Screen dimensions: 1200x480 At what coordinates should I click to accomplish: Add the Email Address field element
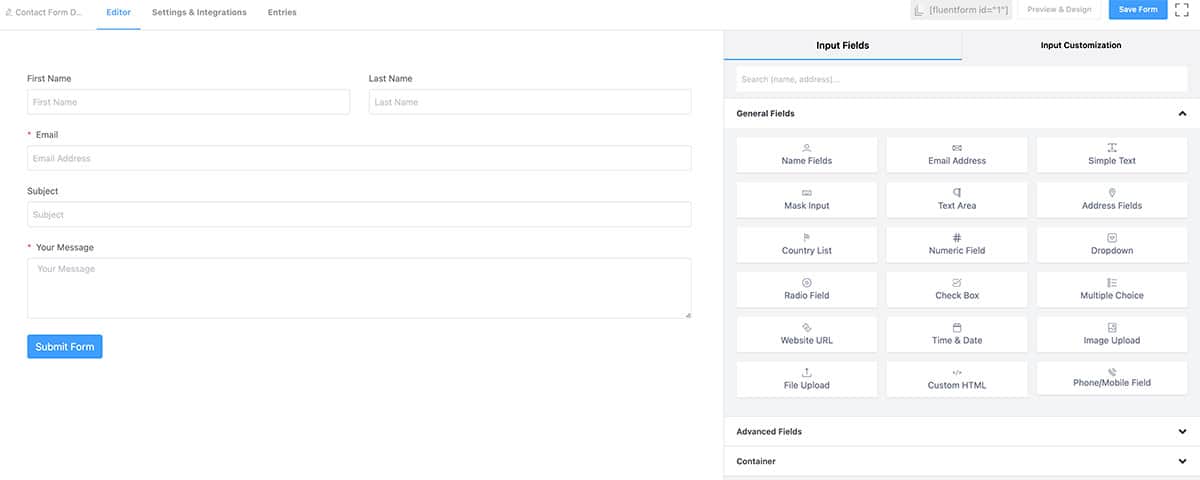[x=957, y=154]
